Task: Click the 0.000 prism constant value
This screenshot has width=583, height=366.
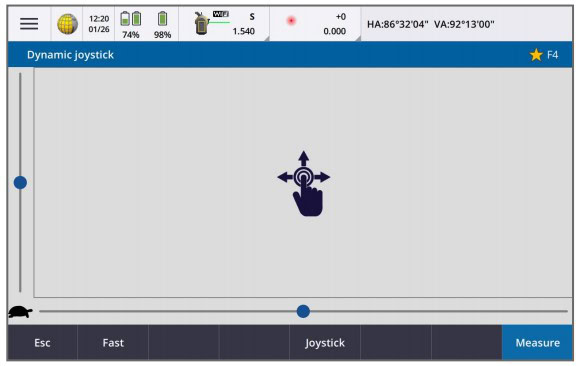Action: 335,31
